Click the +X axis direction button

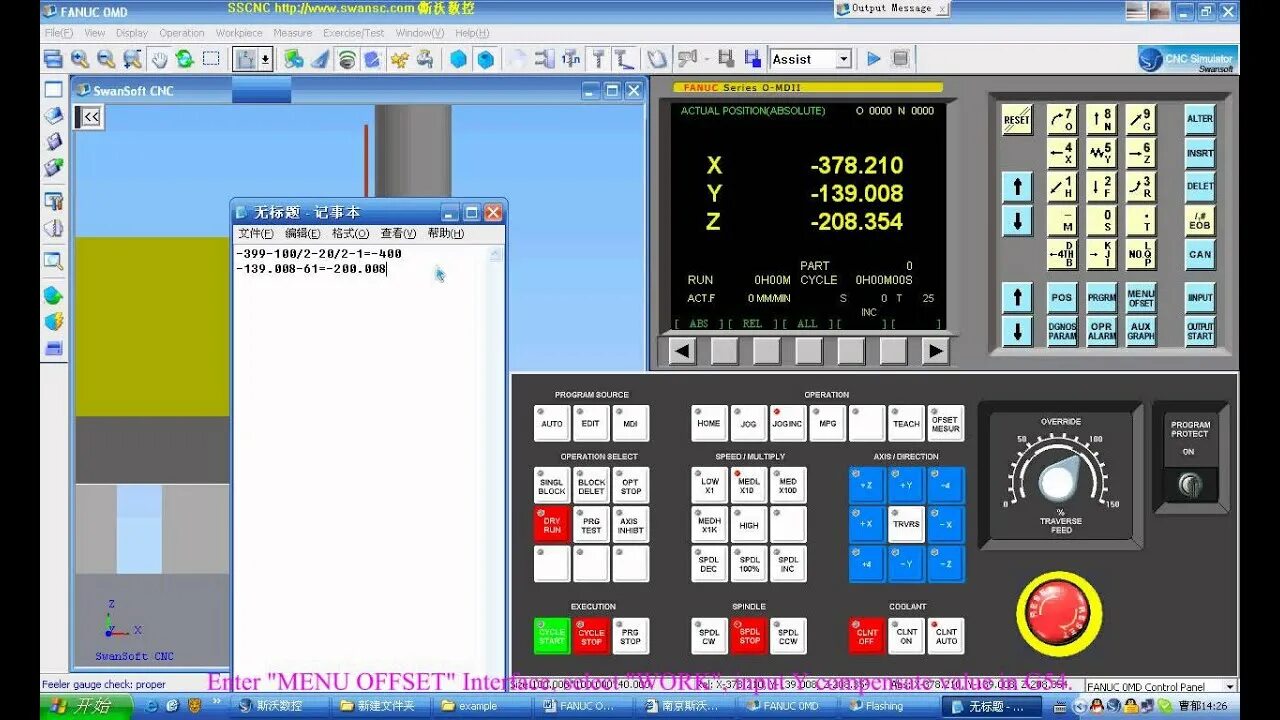pyautogui.click(x=867, y=525)
